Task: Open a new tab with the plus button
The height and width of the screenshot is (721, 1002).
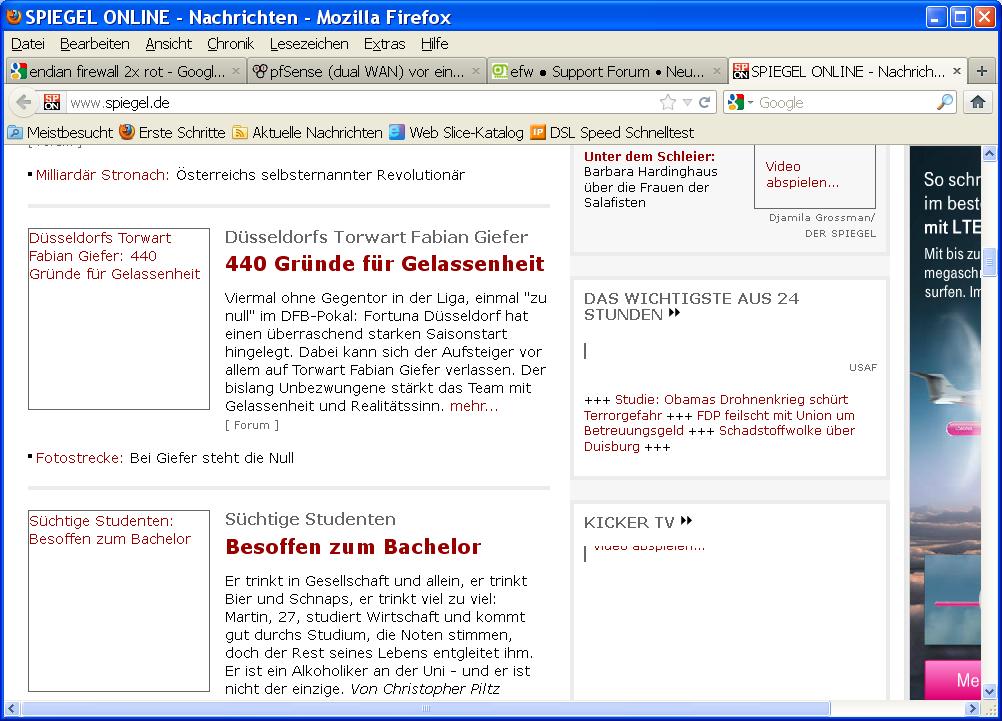Action: 982,71
